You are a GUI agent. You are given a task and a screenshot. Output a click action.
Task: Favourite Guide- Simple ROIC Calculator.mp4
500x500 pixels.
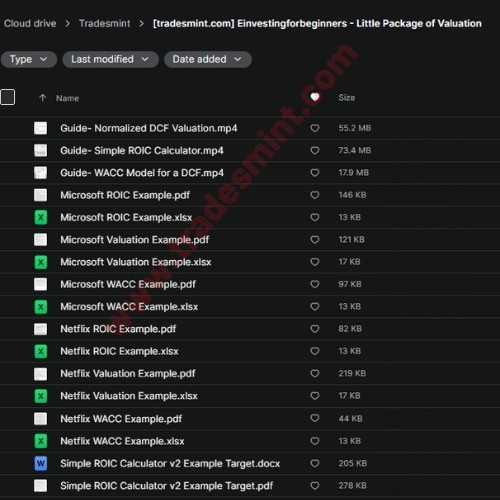tap(315, 150)
